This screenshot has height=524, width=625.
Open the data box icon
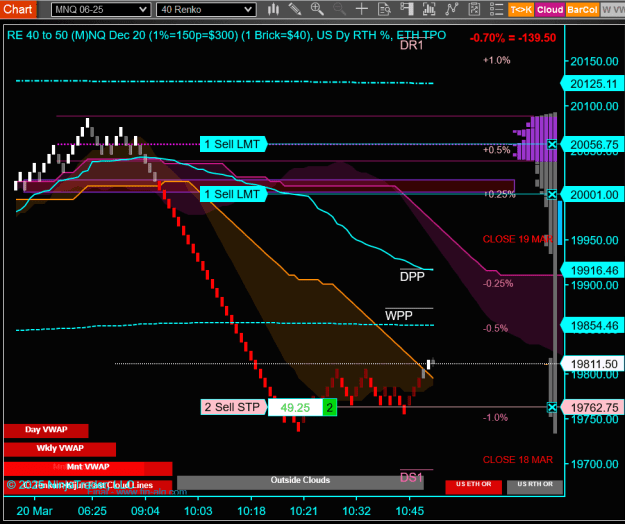(384, 9)
